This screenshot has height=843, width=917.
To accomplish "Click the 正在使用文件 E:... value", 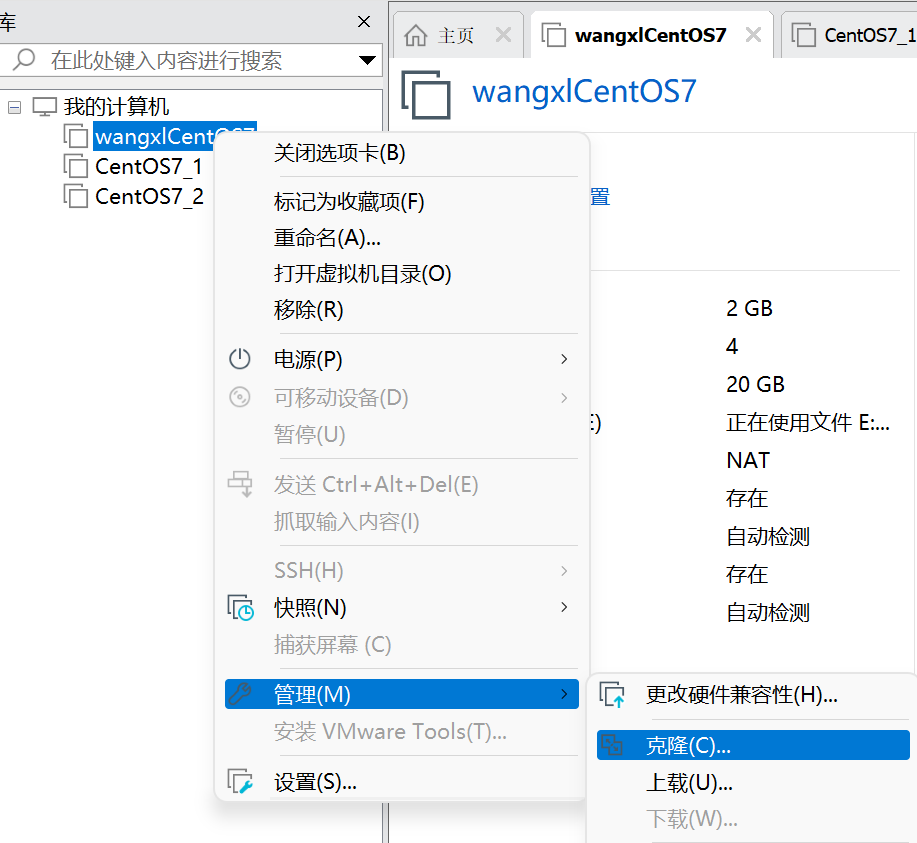I will (808, 422).
